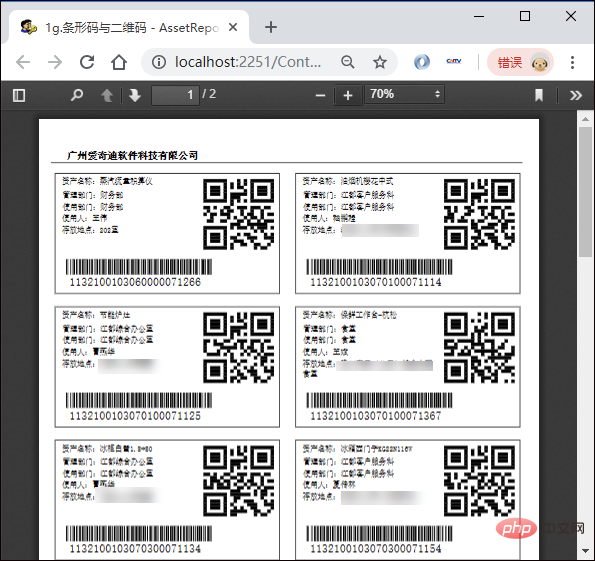Click the page number input field
Screen dimensions: 595x561
175,95
